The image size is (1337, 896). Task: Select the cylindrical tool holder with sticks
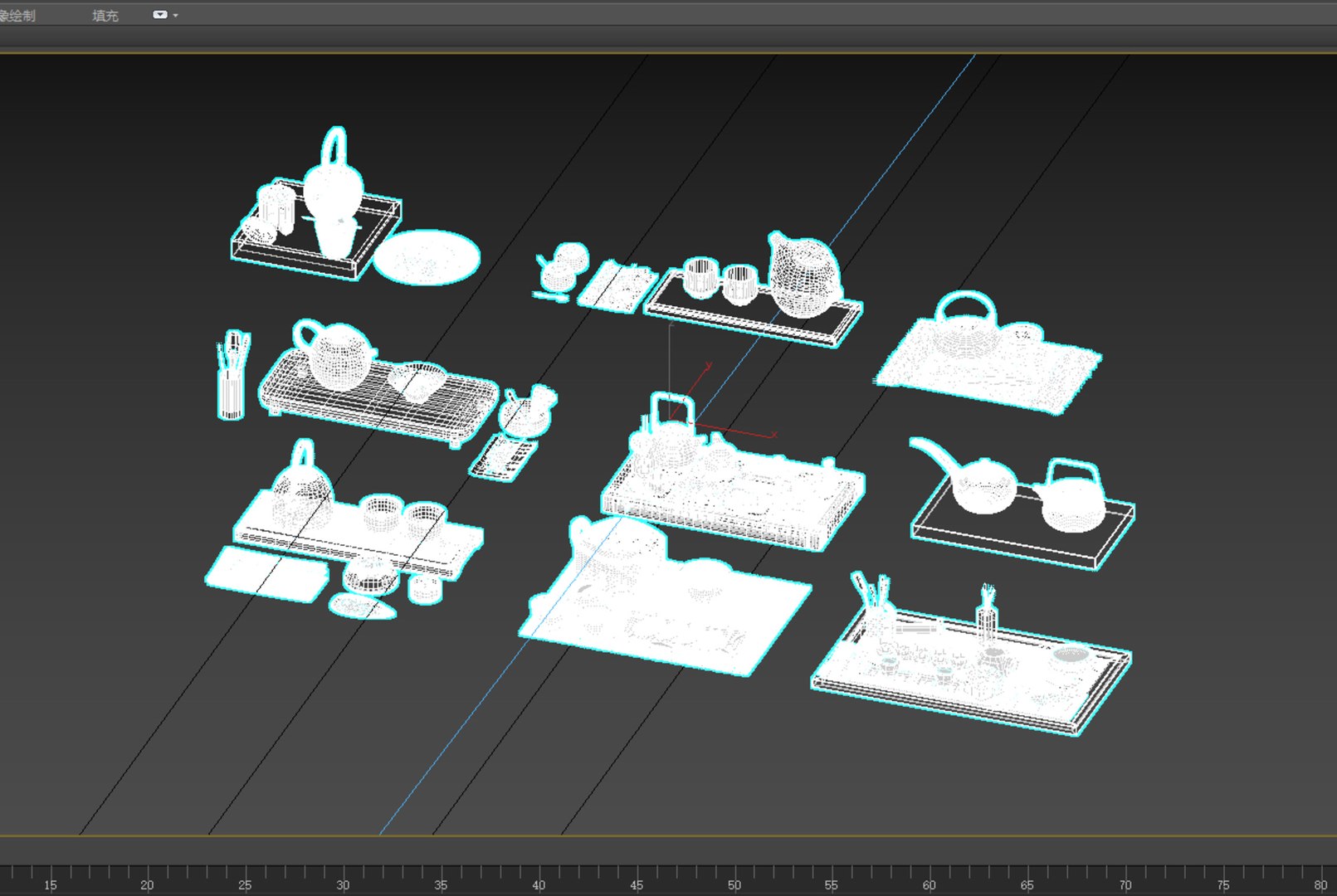[232, 375]
